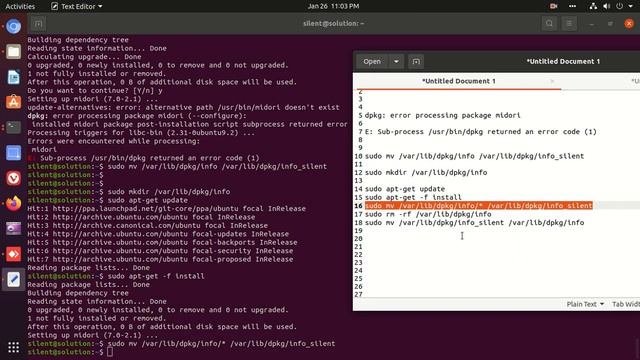Viewport: 640px width, 360px height.
Task: Click line number 27 in editor gutter
Action: click(358, 294)
